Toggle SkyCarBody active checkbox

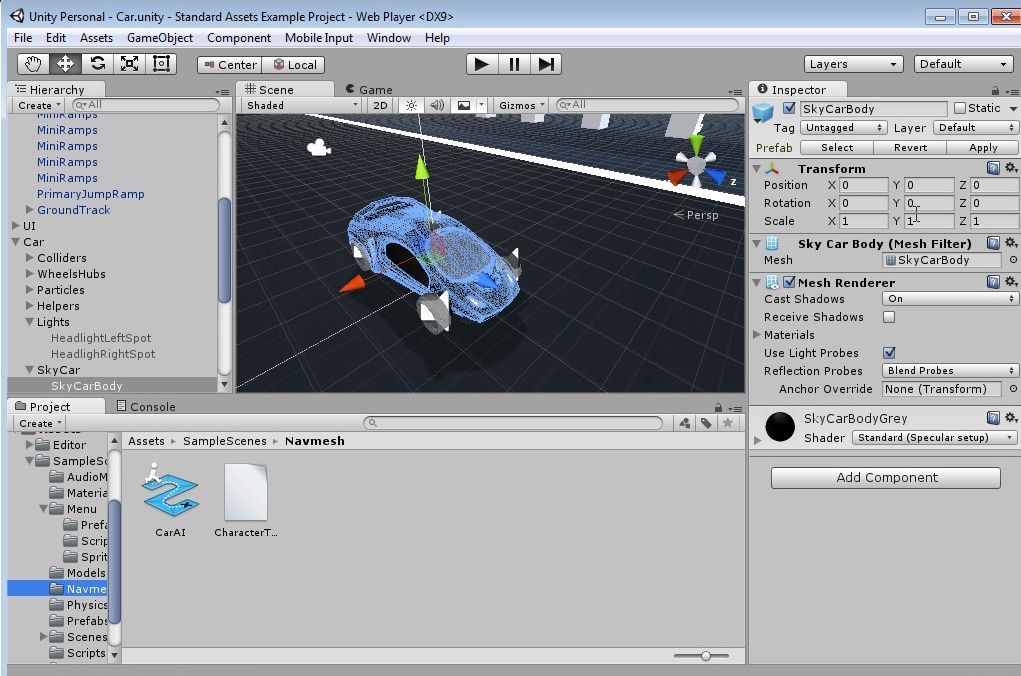point(789,108)
